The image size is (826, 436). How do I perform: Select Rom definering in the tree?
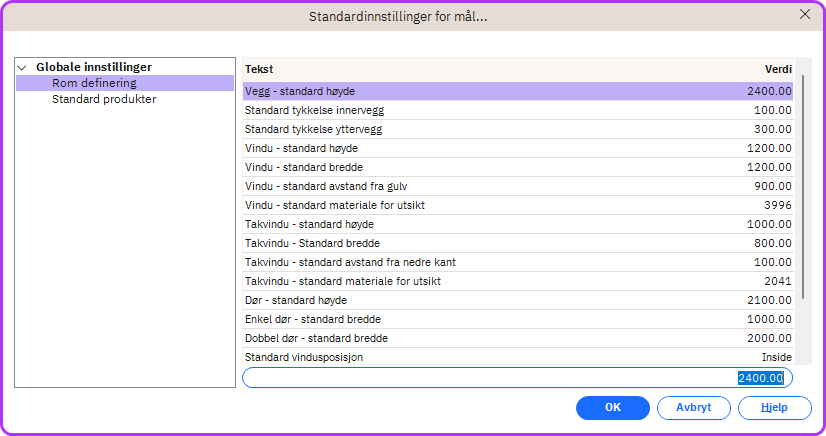(x=94, y=83)
